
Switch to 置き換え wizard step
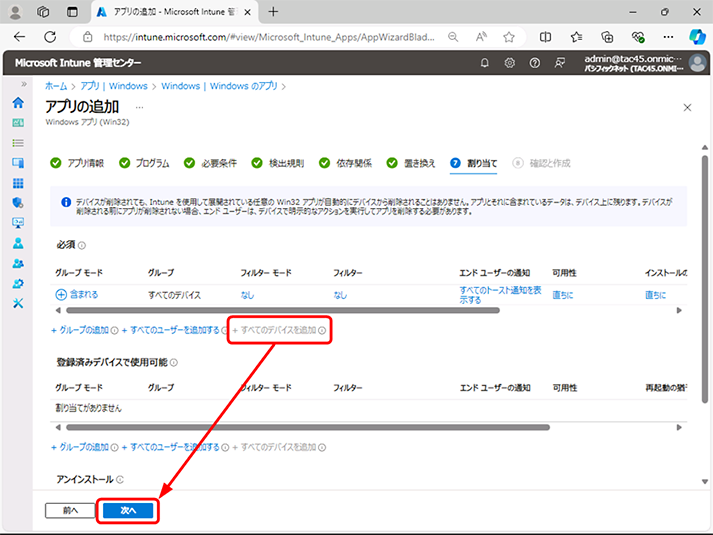(x=411, y=163)
